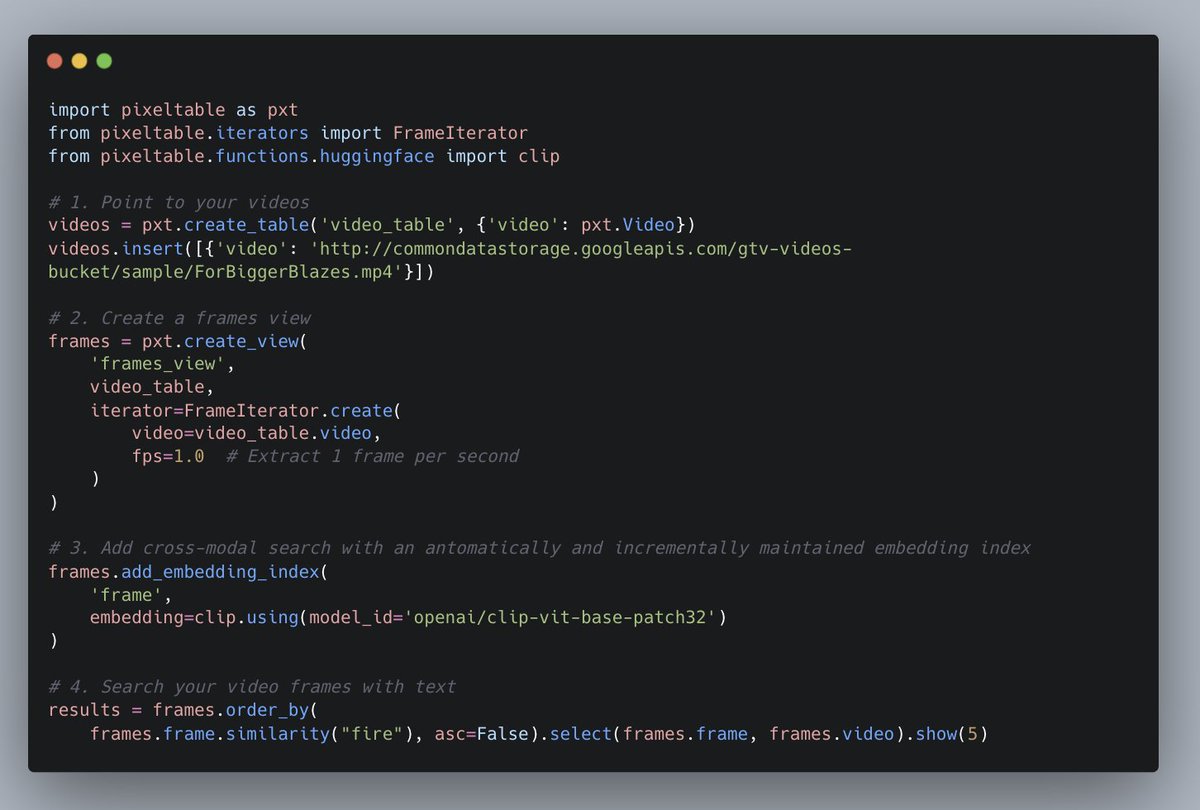Click 'pxt.Video' type in the schema
Image resolution: width=1200 pixels, height=810 pixels.
coord(627,225)
